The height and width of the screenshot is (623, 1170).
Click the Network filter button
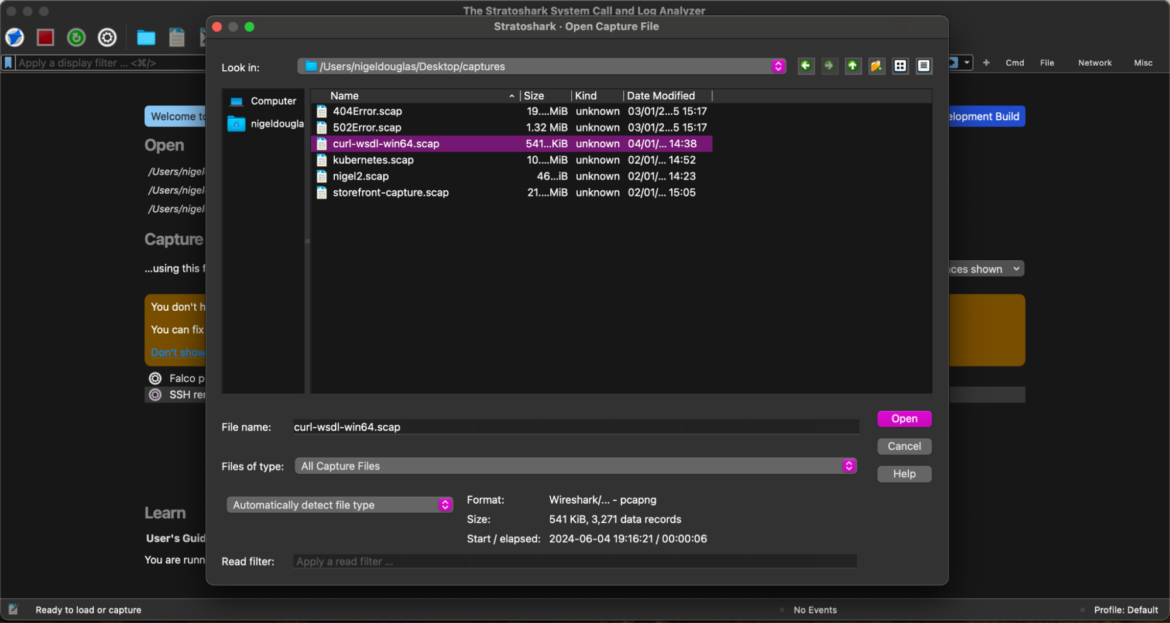click(1095, 63)
